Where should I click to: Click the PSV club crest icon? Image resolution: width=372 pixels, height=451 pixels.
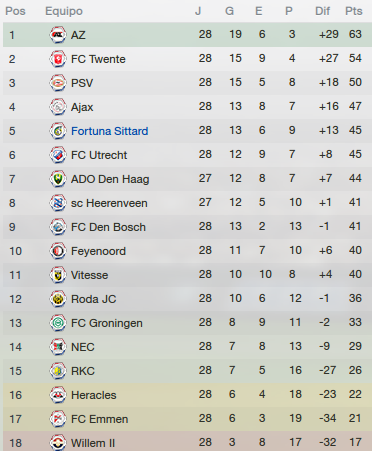[x=58, y=83]
